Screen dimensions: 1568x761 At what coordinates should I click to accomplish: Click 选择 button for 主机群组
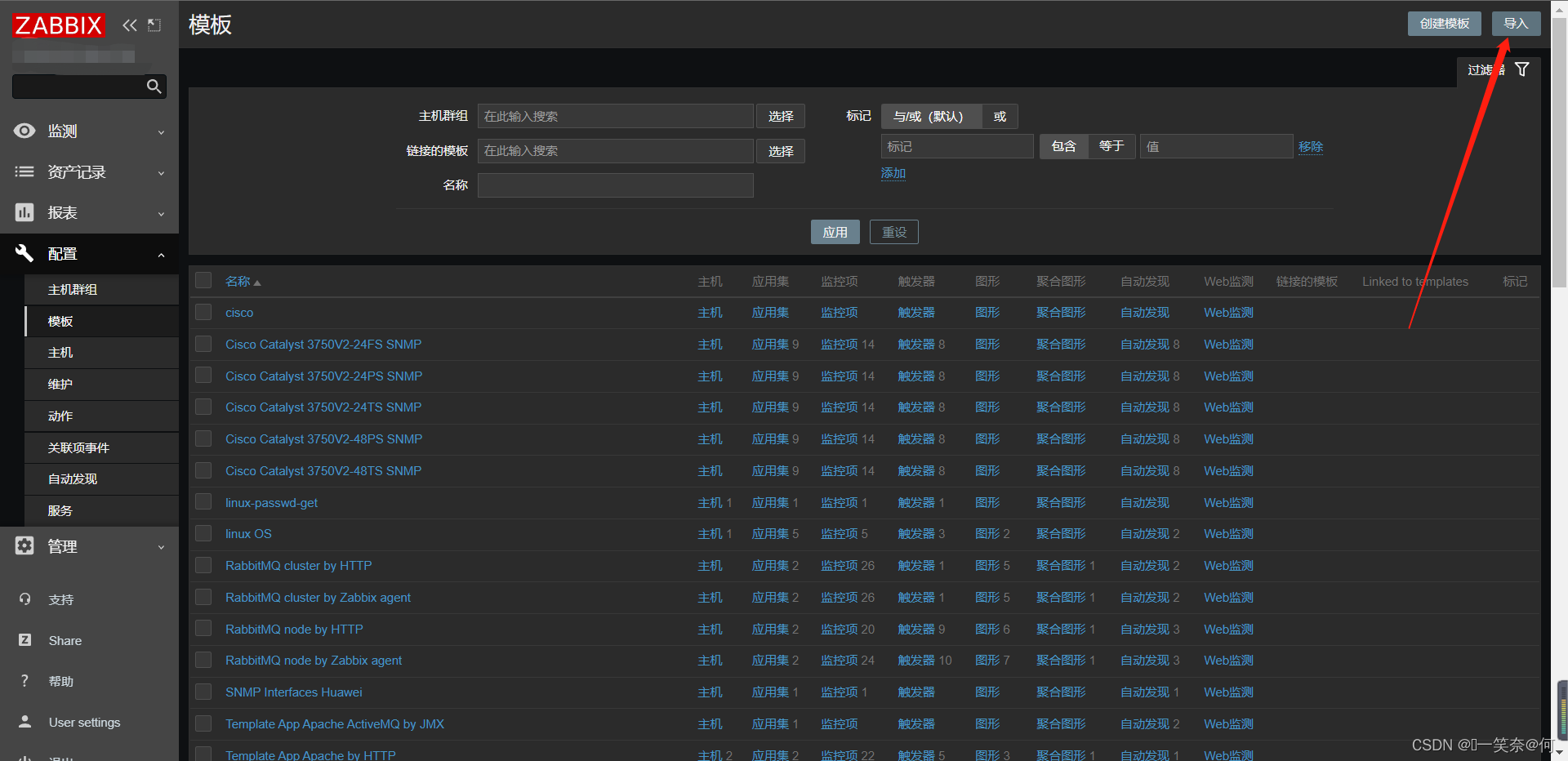[781, 116]
